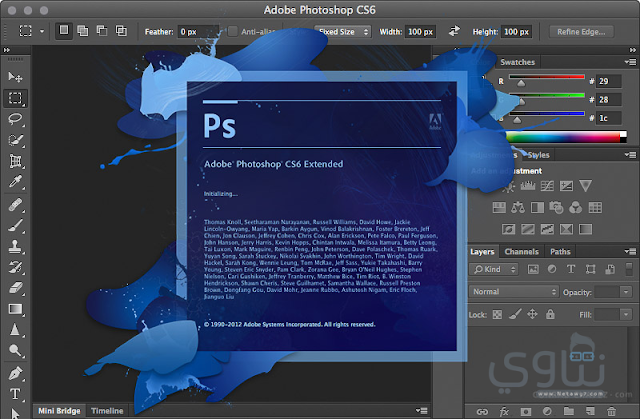The width and height of the screenshot is (640, 419).
Task: Toggle smart object filter in Layers panel
Action: [610, 269]
